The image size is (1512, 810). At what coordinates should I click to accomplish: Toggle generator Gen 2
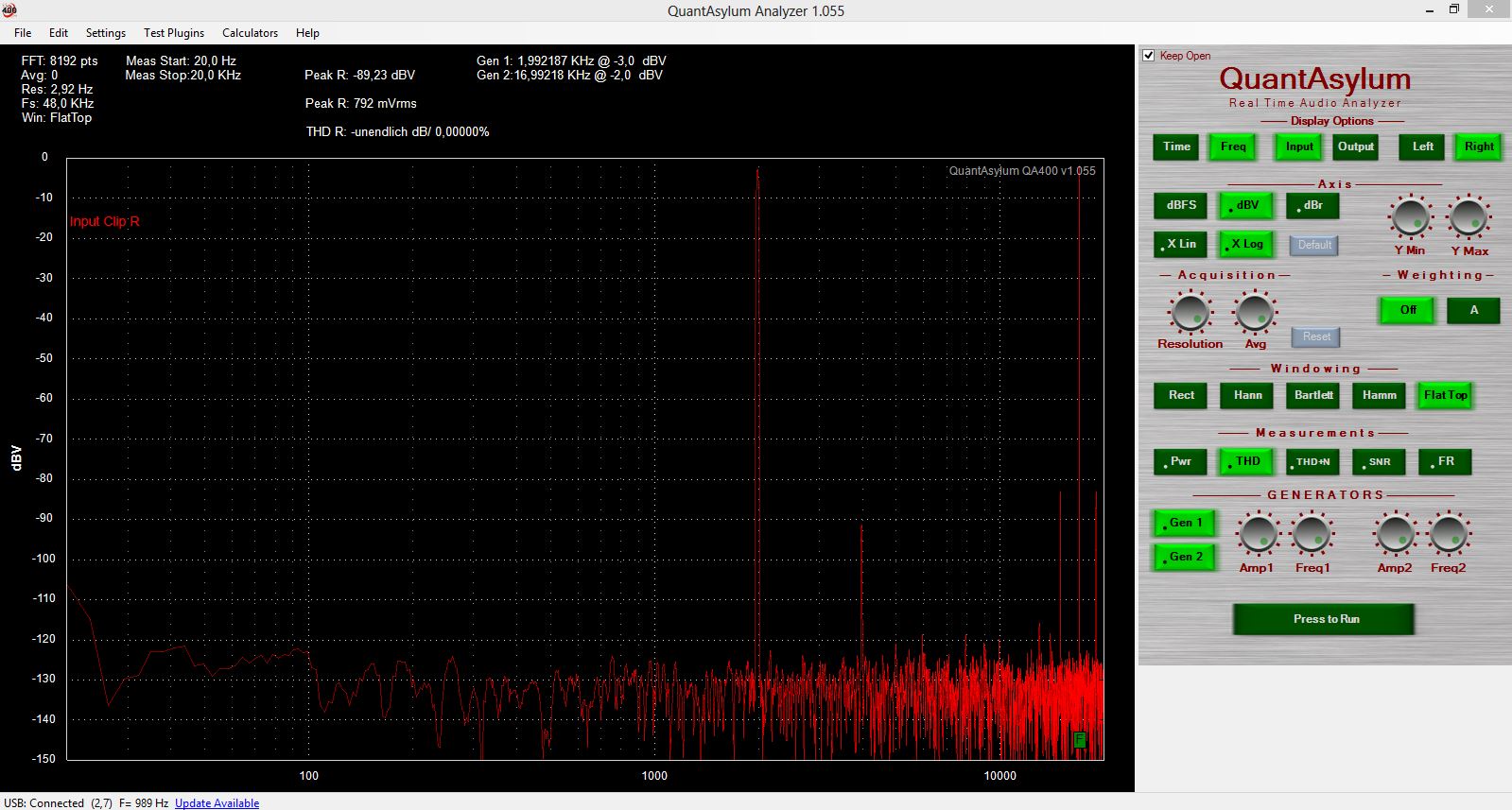pyautogui.click(x=1185, y=557)
